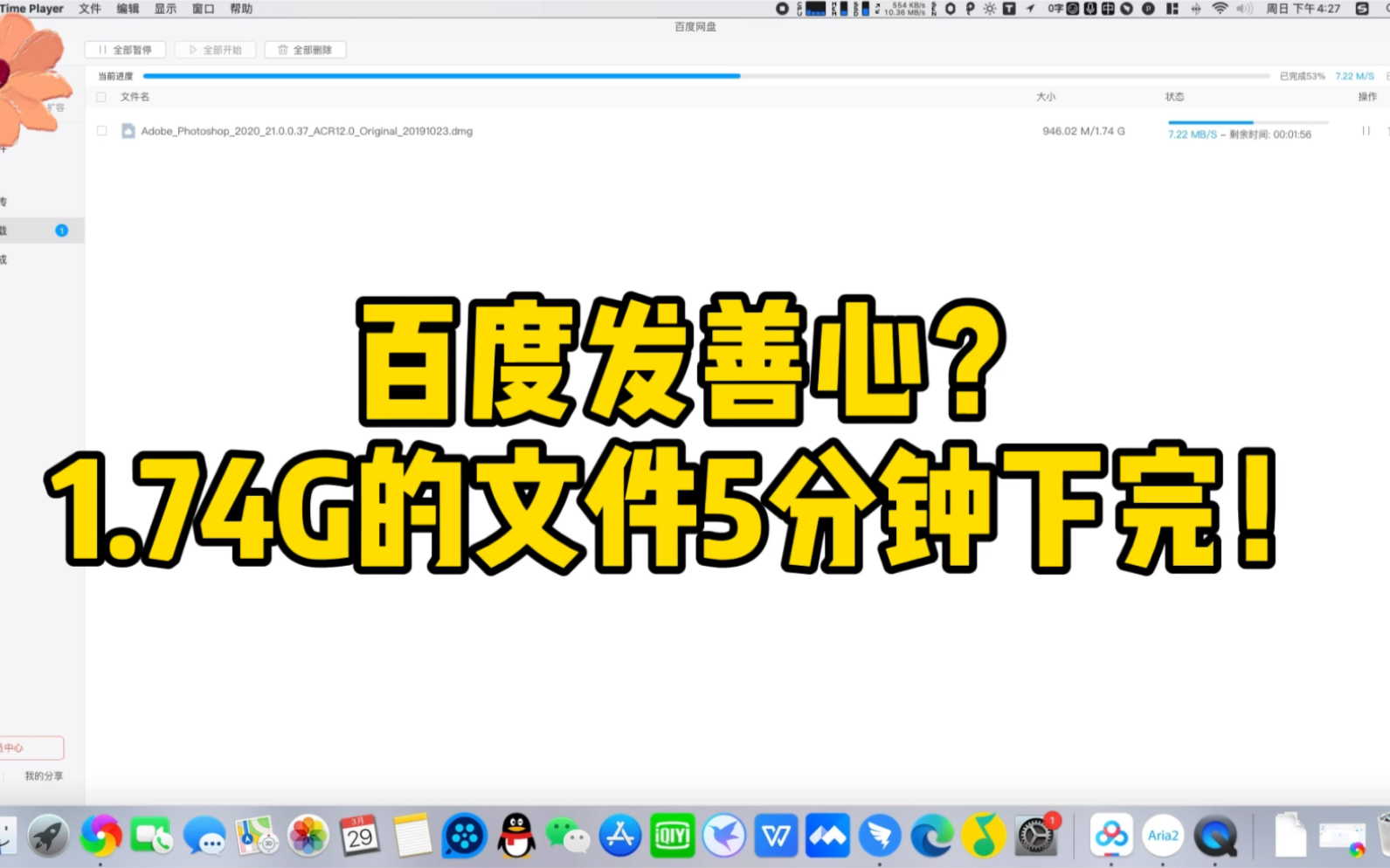Click the 状态 column header
Image resolution: width=1390 pixels, height=868 pixels.
(1175, 97)
